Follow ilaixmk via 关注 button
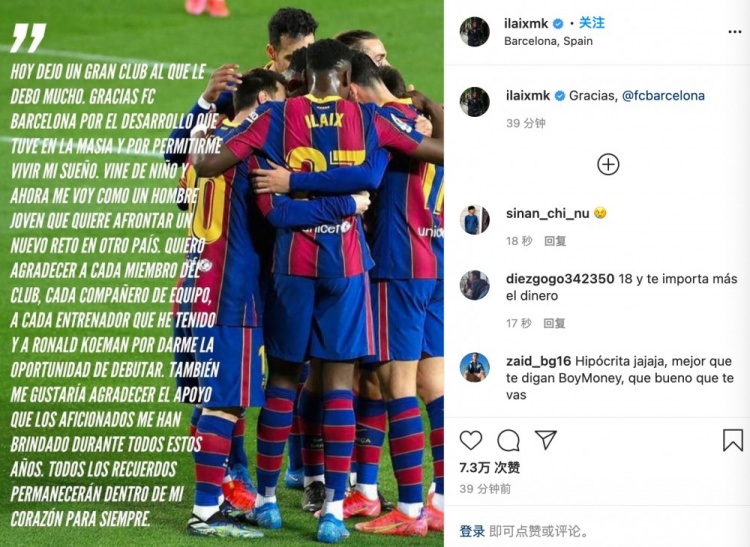Image resolution: width=750 pixels, height=547 pixels. pyautogui.click(x=592, y=23)
